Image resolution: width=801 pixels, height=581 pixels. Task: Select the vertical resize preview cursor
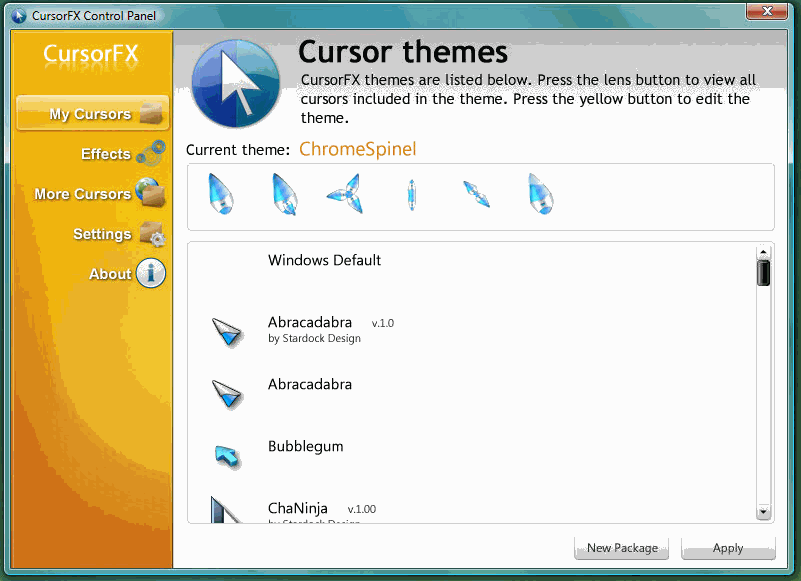(x=412, y=195)
